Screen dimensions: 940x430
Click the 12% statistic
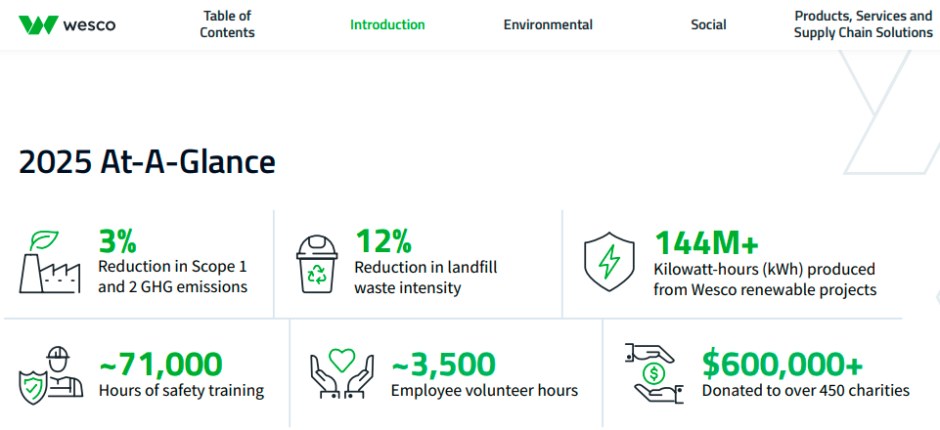(x=383, y=241)
